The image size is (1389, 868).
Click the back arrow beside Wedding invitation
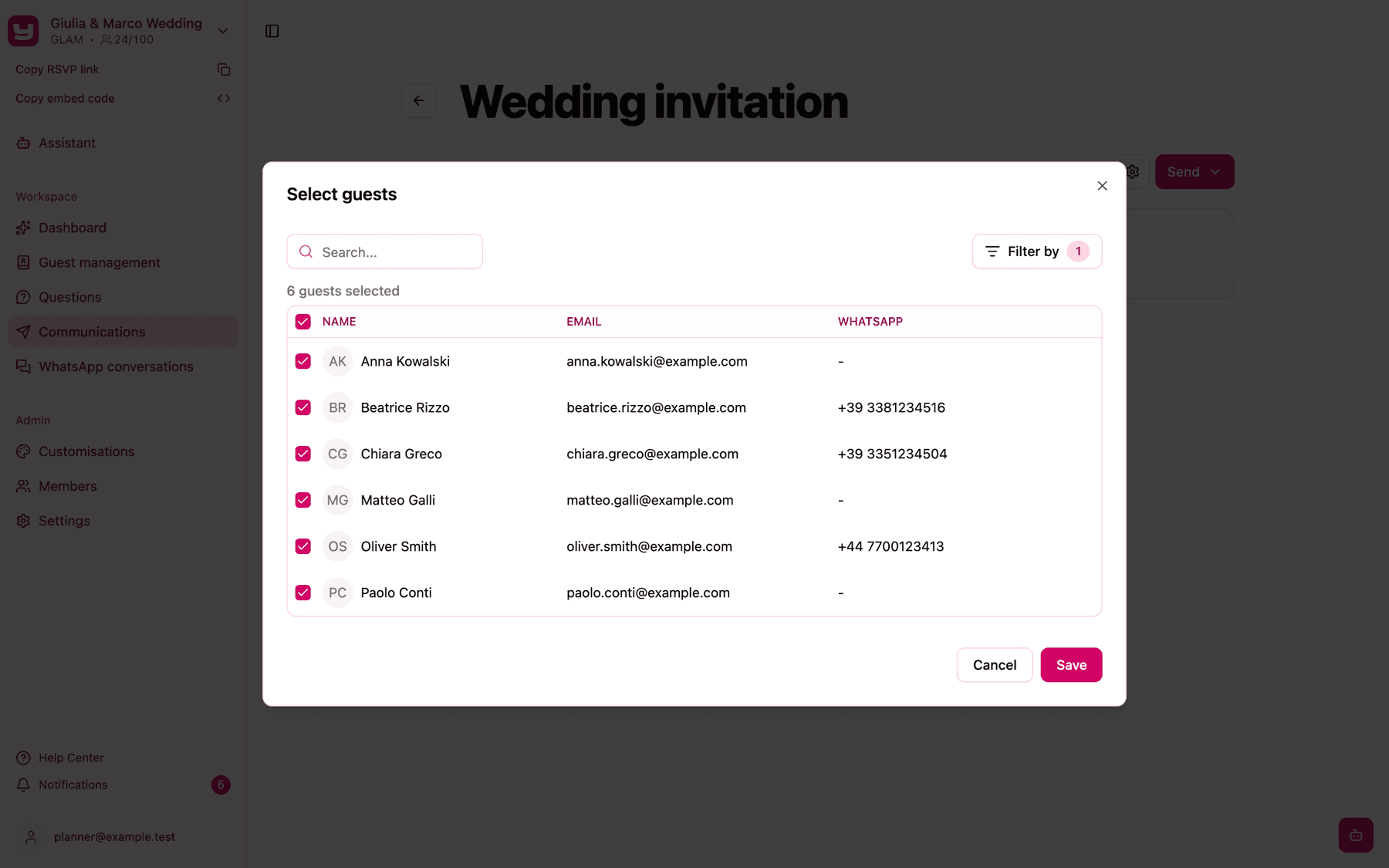tap(418, 100)
